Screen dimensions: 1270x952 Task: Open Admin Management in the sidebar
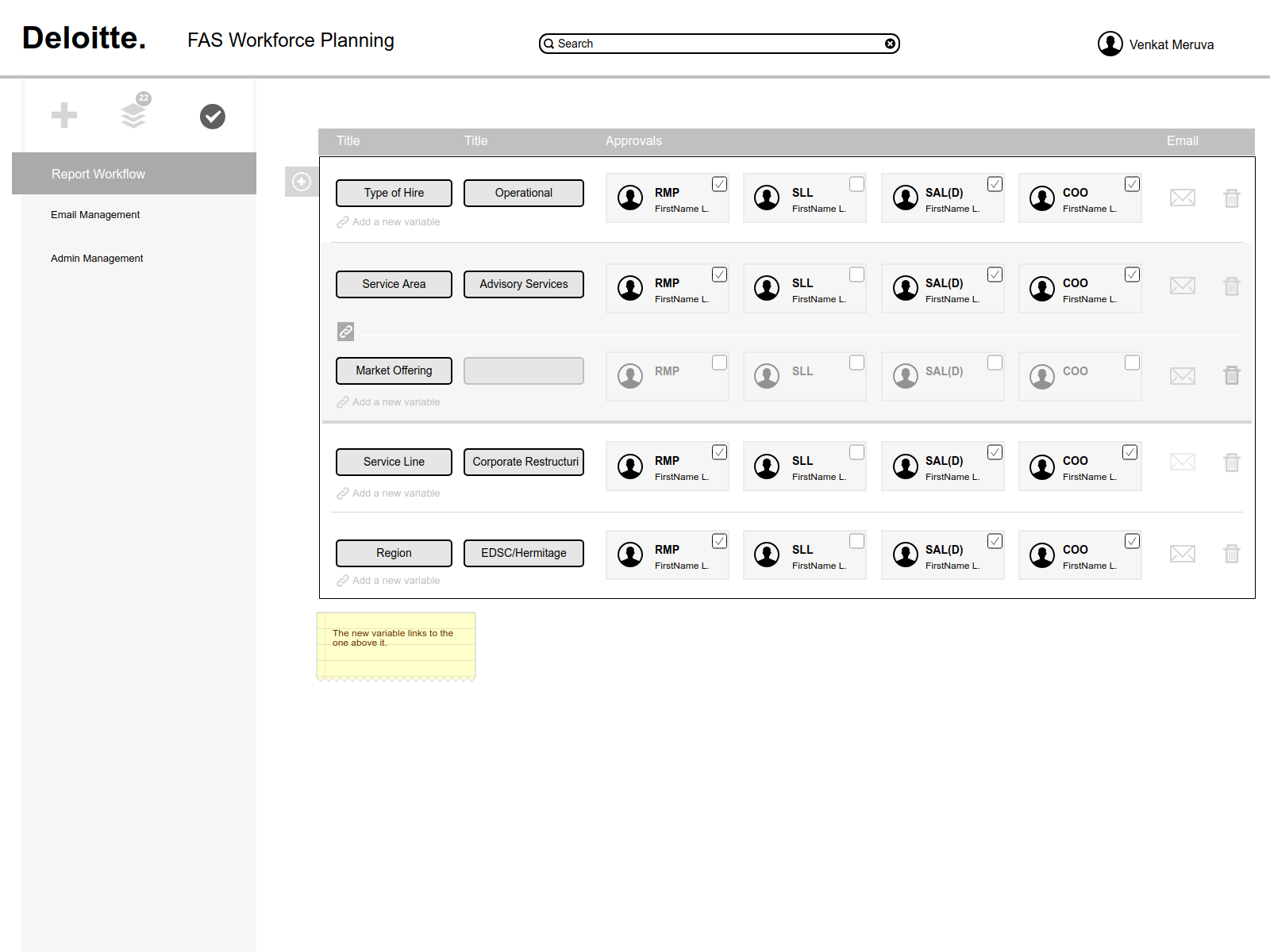tap(97, 259)
